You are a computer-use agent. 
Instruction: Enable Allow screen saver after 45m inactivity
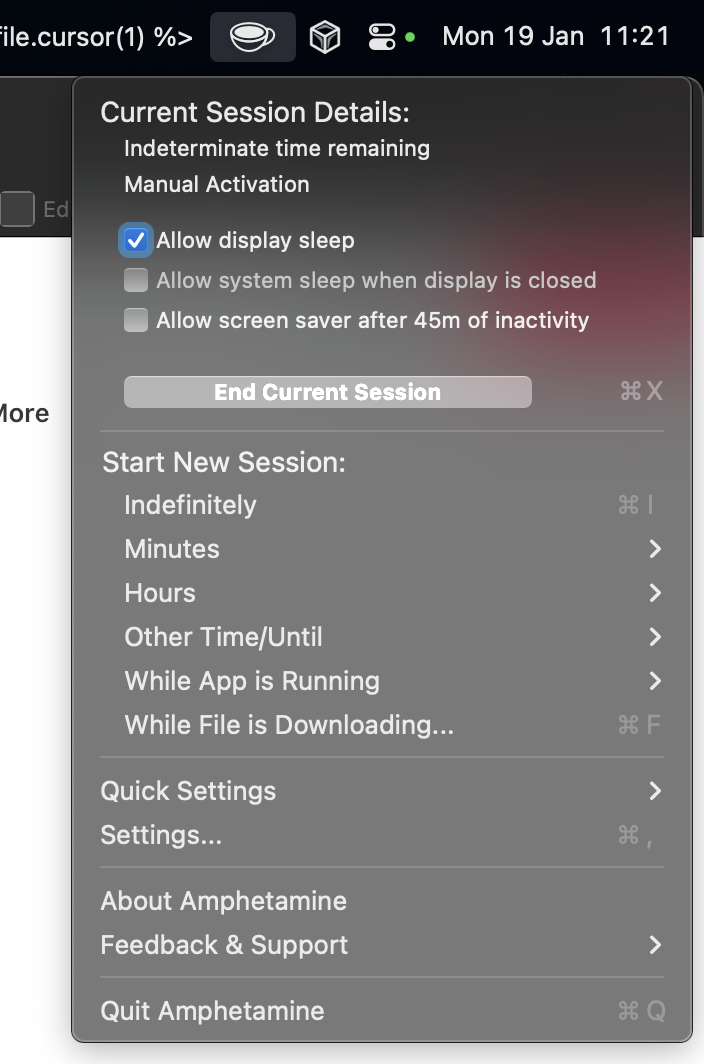coord(136,320)
